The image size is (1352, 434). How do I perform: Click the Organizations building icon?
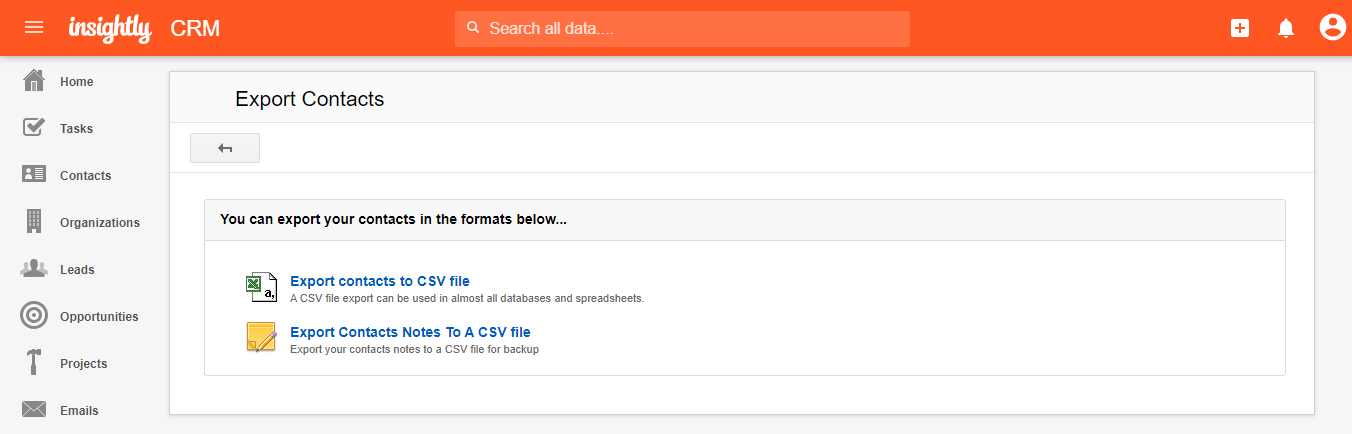(34, 222)
